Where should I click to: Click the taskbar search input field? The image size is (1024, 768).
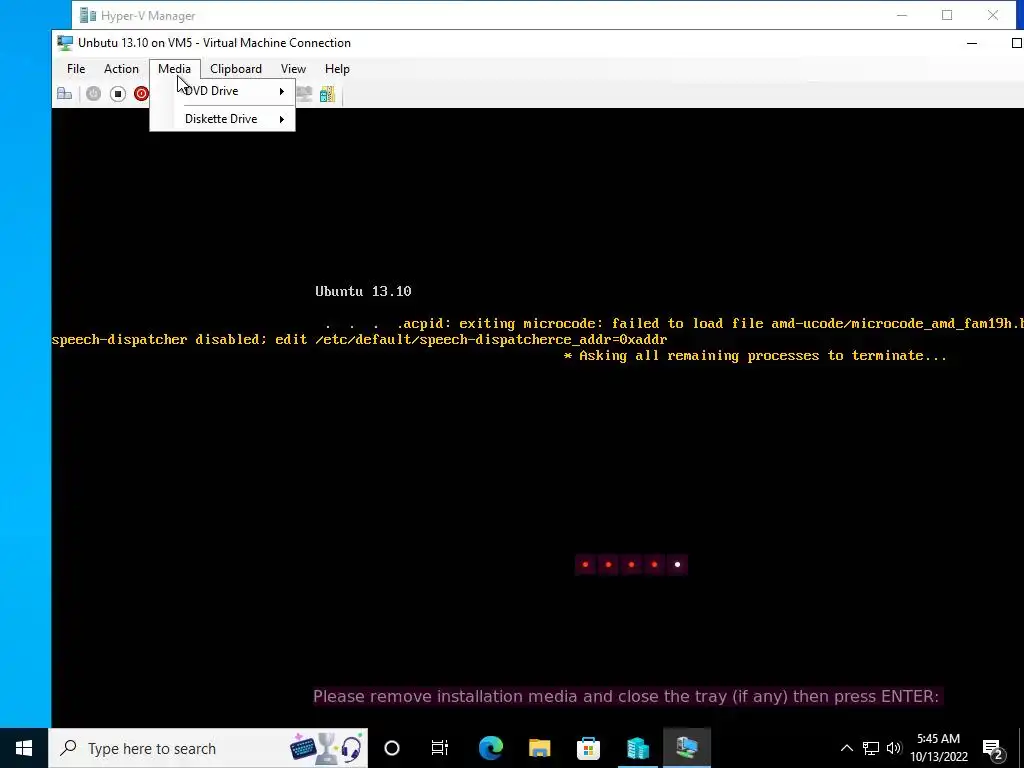pyautogui.click(x=208, y=748)
